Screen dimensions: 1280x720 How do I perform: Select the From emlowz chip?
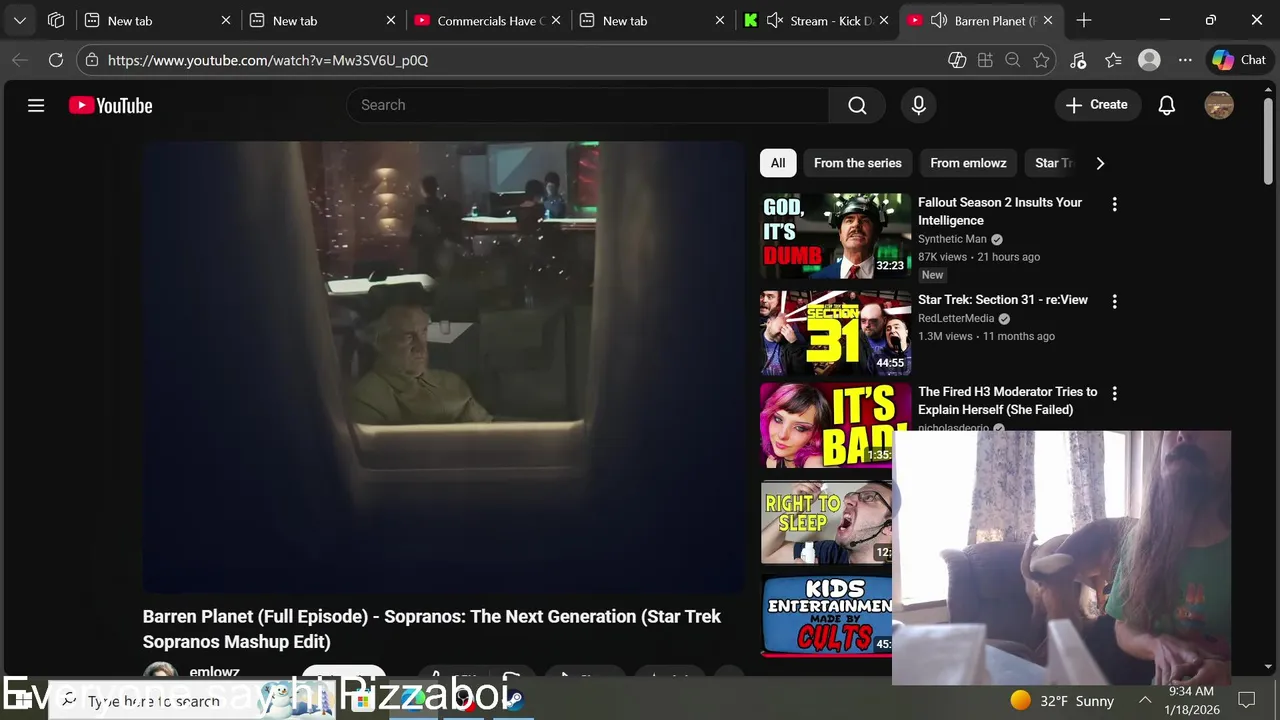point(968,163)
